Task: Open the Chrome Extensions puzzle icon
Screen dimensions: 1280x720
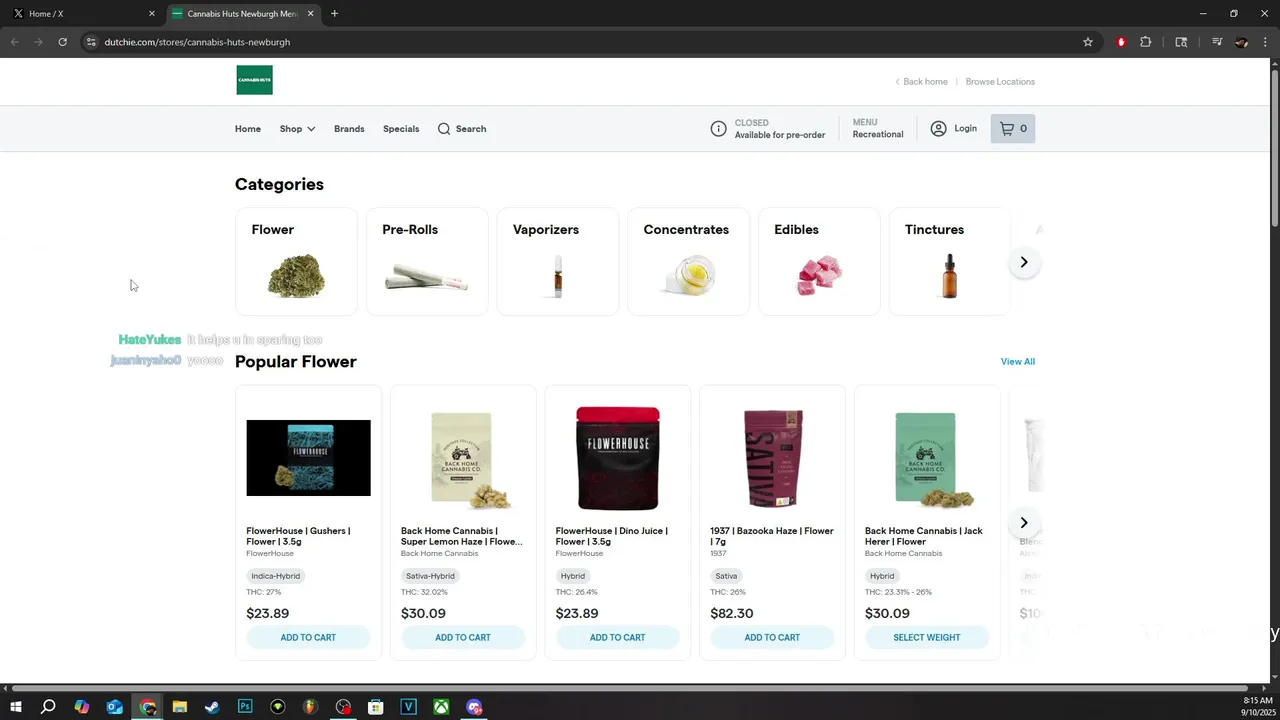Action: tap(1146, 42)
